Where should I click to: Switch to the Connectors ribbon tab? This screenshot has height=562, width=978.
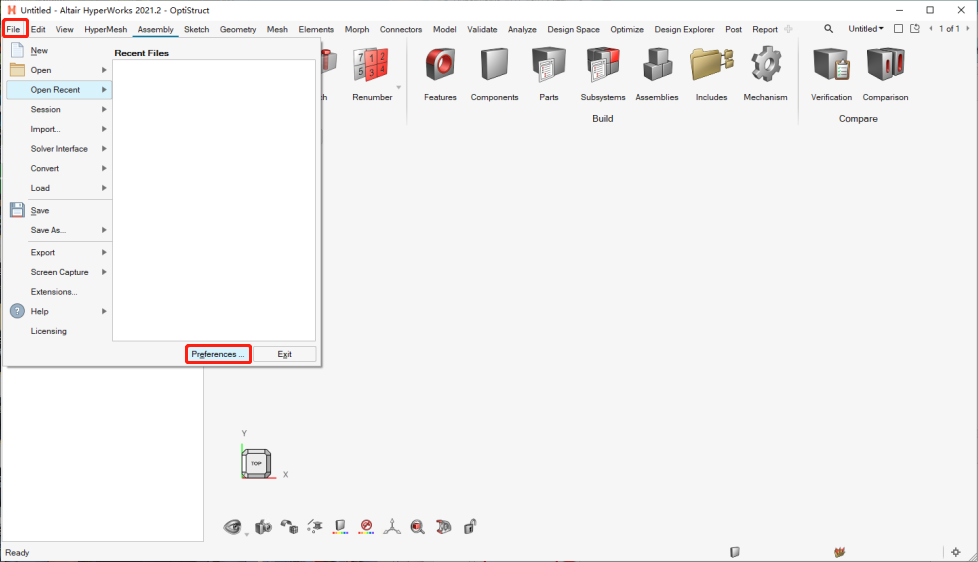coord(400,29)
